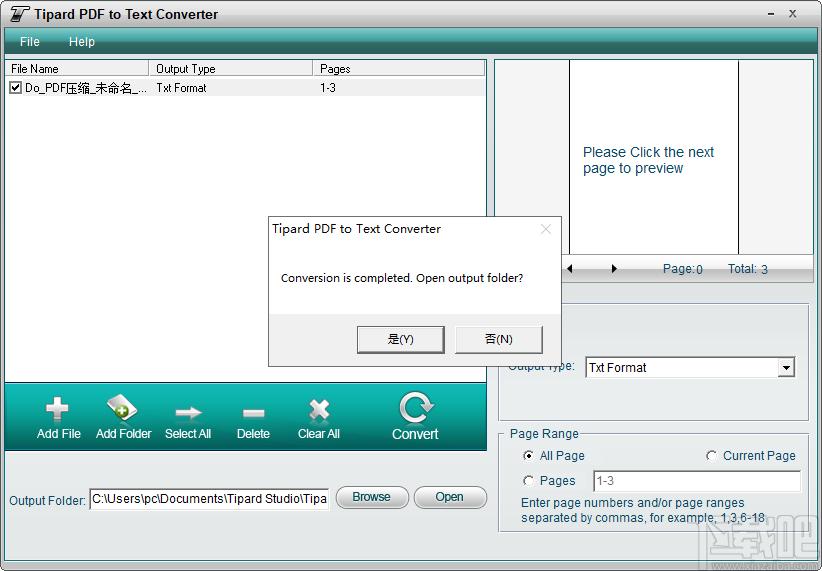This screenshot has height=571, width=822.
Task: Click the Delete minus icon
Action: pyautogui.click(x=254, y=413)
